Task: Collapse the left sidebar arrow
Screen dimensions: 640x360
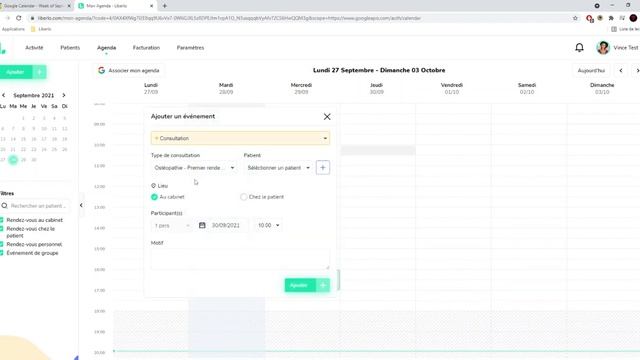Action: [81, 205]
